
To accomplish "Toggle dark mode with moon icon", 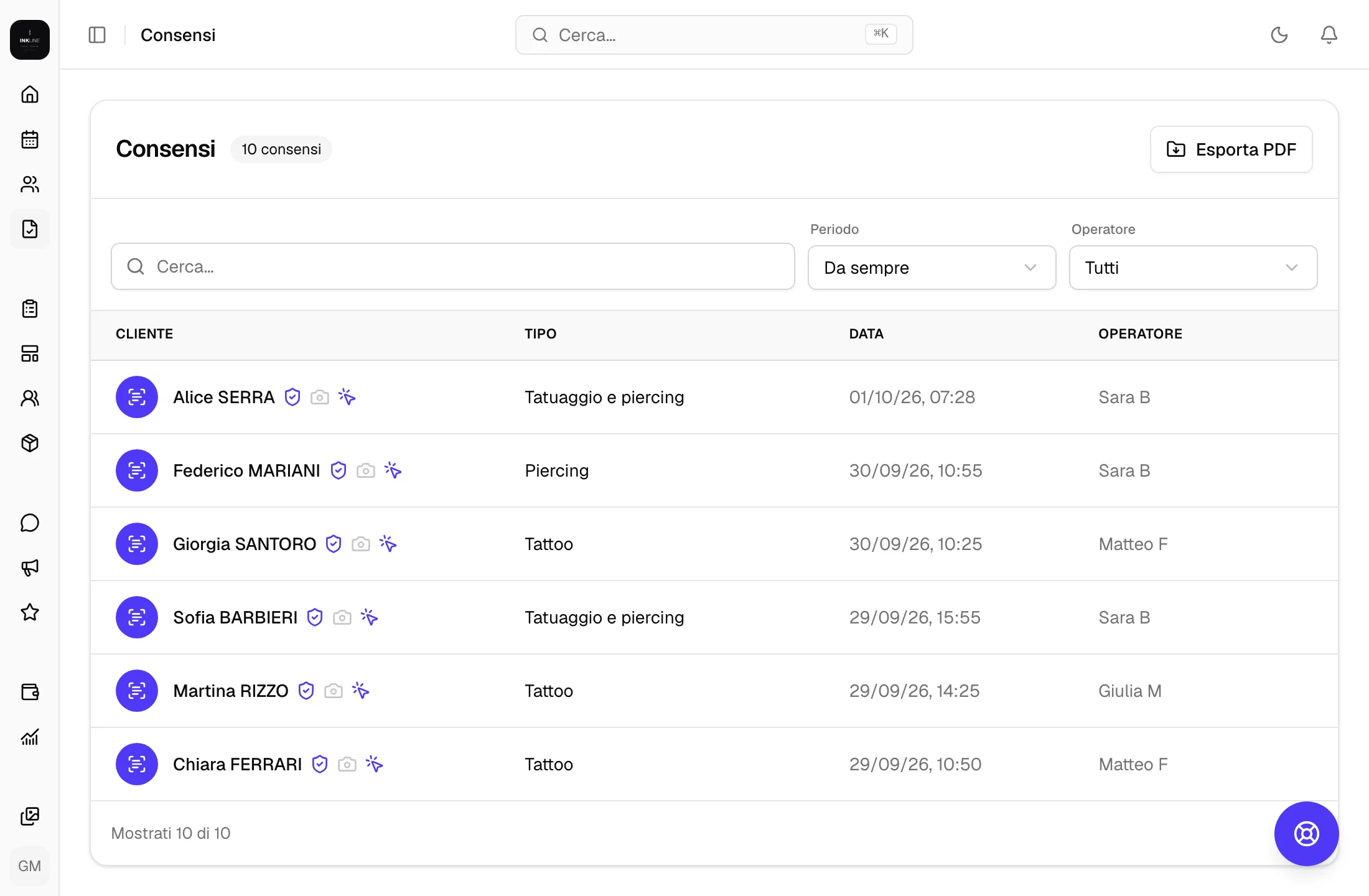I will [x=1279, y=35].
